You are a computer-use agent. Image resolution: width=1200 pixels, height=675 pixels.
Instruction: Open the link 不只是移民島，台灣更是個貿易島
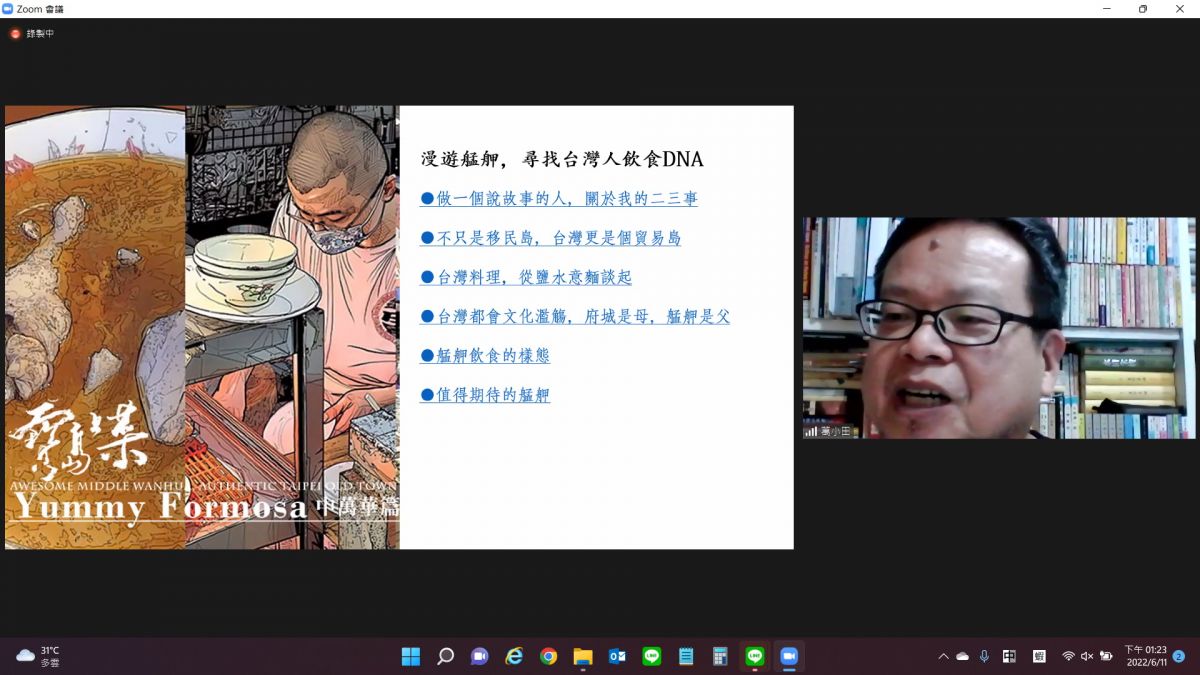(550, 238)
